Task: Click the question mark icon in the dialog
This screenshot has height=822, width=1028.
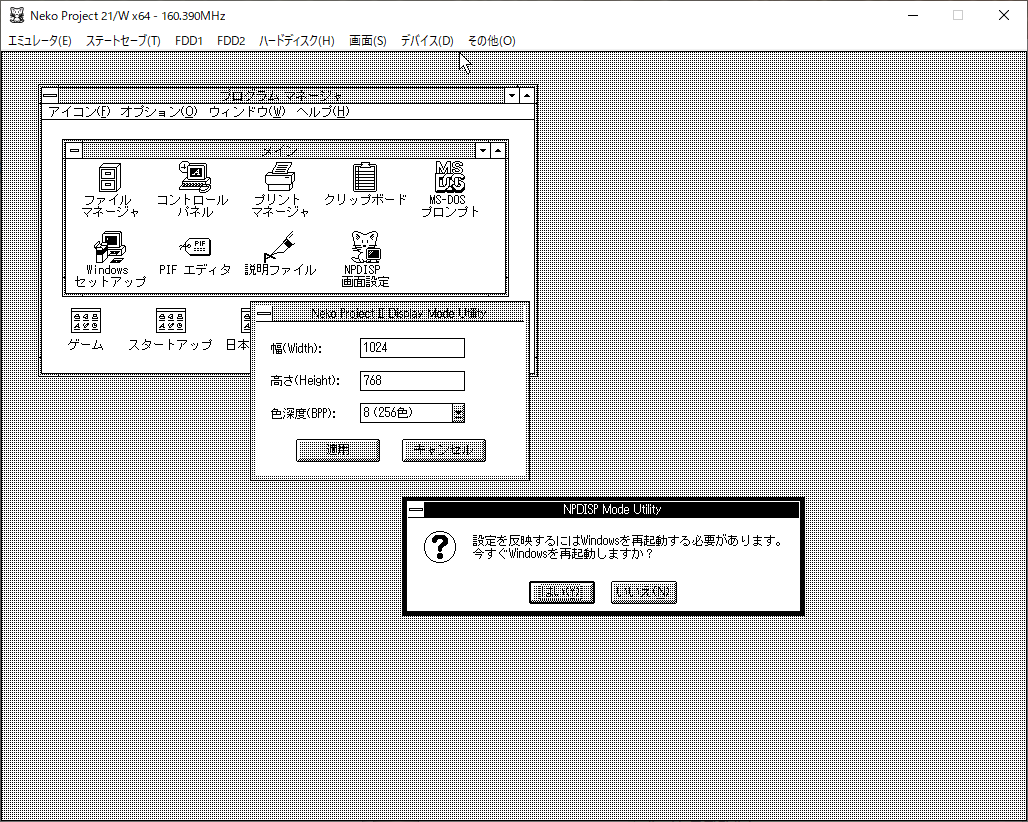Action: pyautogui.click(x=439, y=547)
